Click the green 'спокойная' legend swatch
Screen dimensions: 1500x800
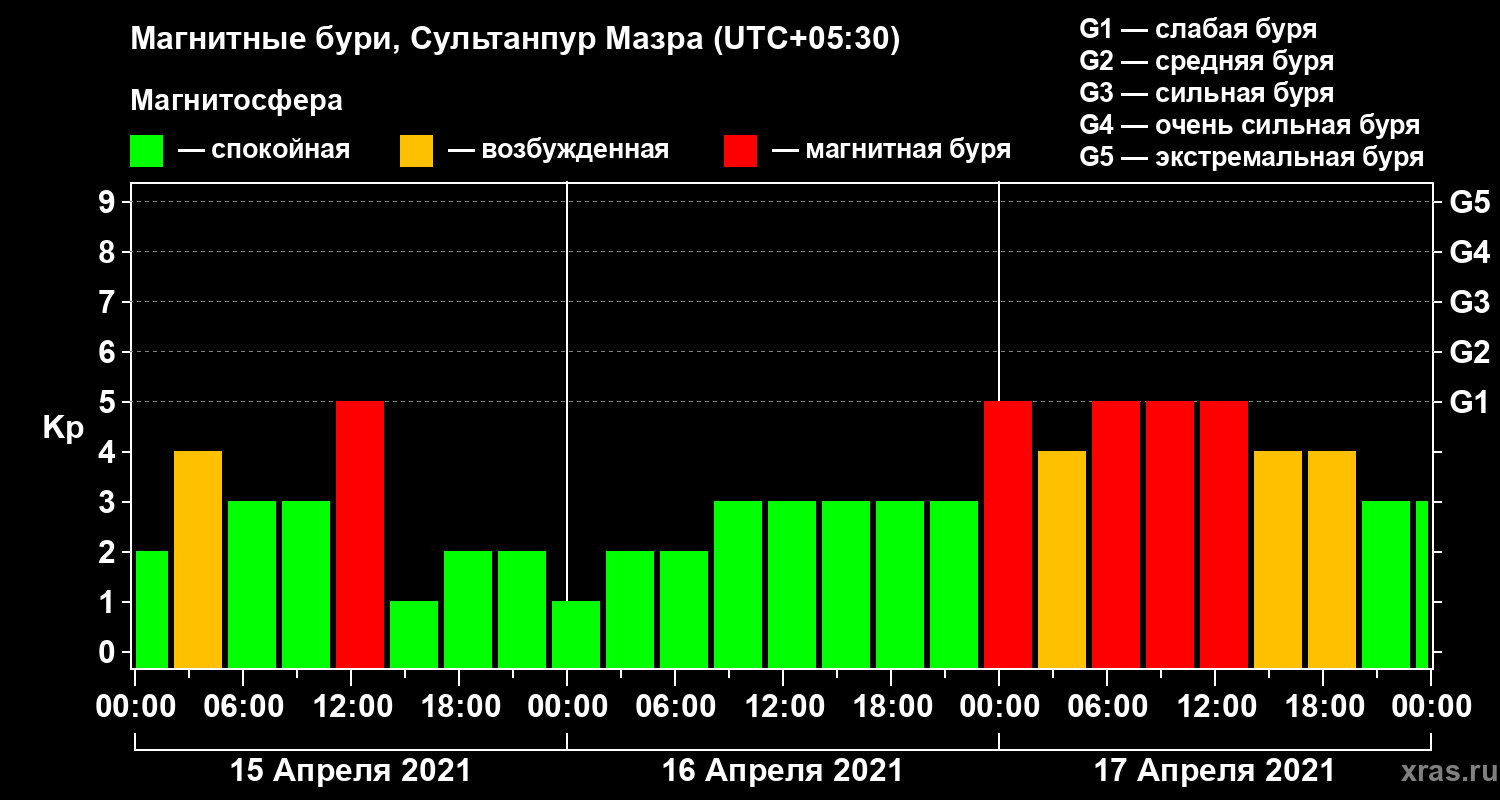point(147,151)
